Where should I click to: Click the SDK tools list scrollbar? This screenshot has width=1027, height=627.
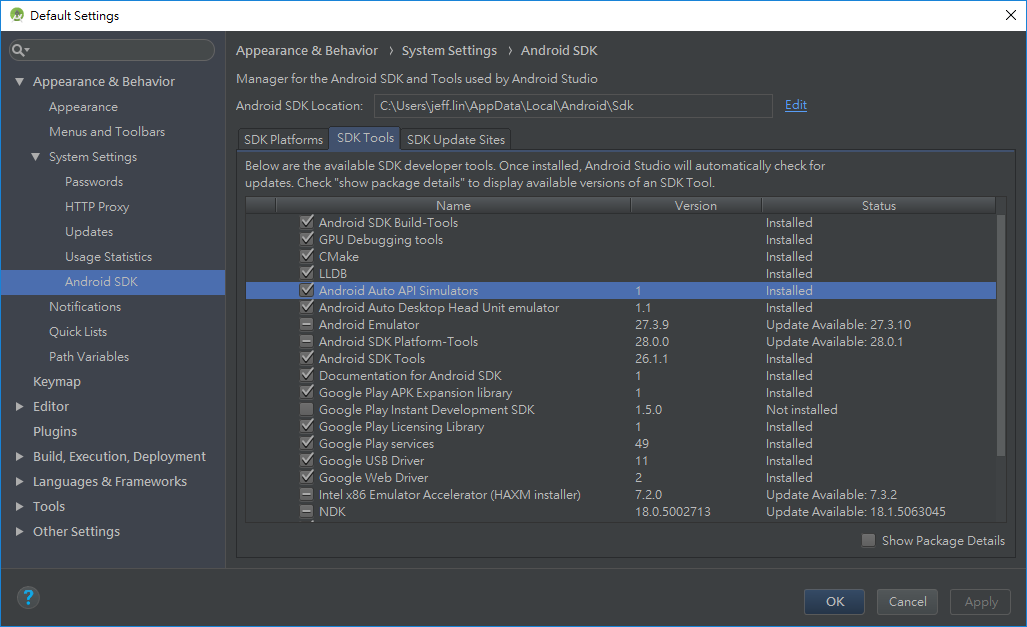(1001, 335)
